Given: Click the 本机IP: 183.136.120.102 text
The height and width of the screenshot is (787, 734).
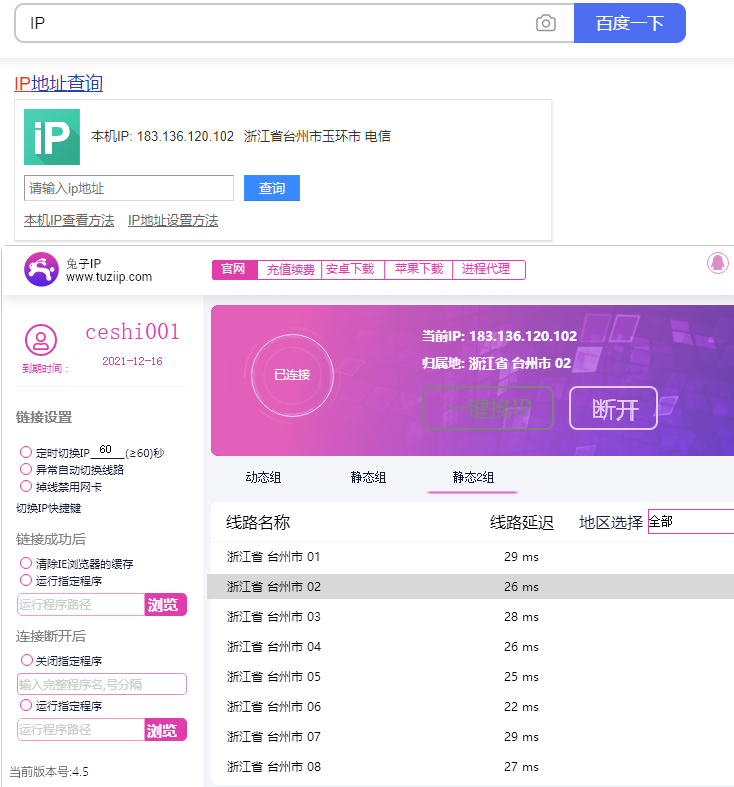Looking at the screenshot, I should tap(162, 137).
